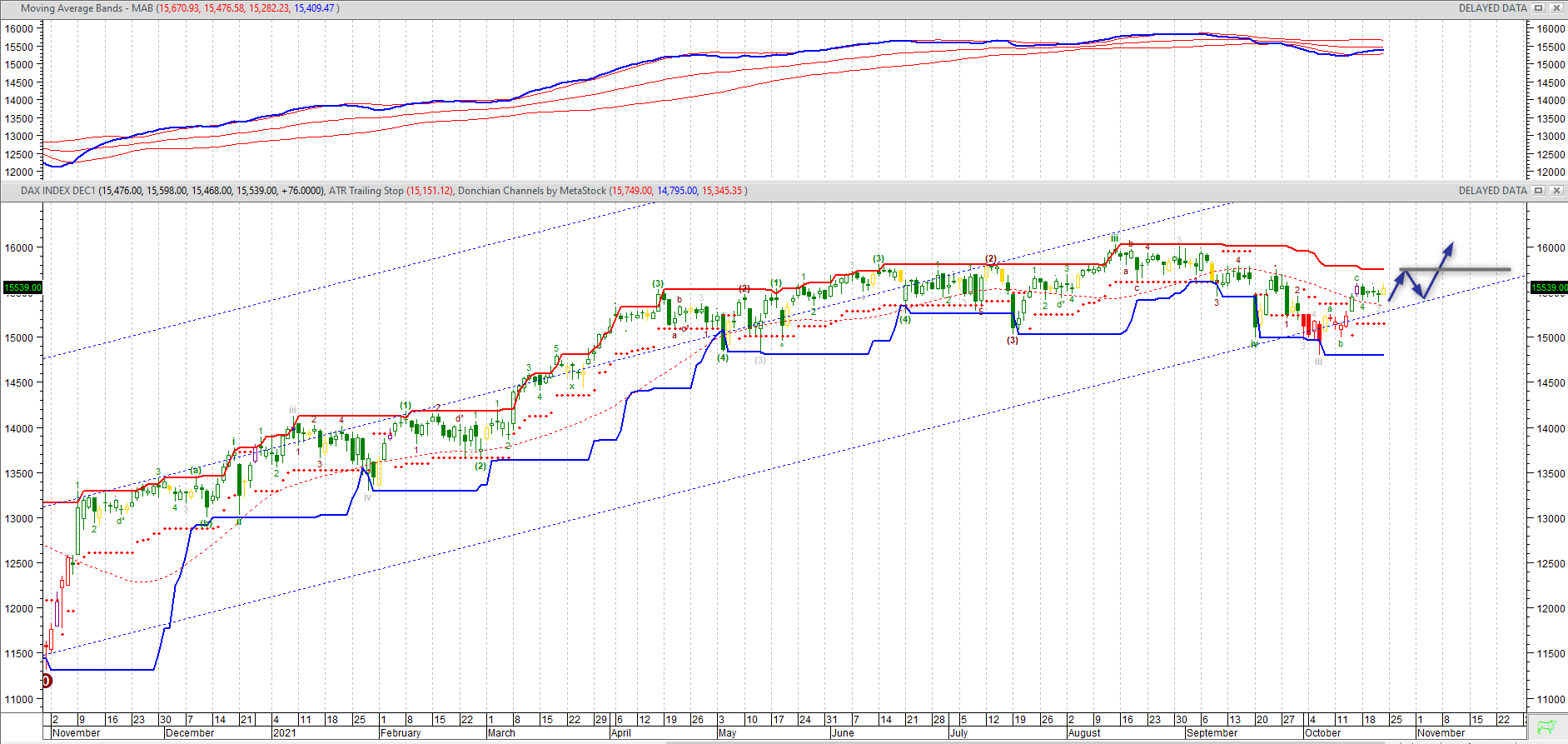Click the DELAYED DATA label in the DAX pane
The width and height of the screenshot is (1568, 744).
point(1492,191)
